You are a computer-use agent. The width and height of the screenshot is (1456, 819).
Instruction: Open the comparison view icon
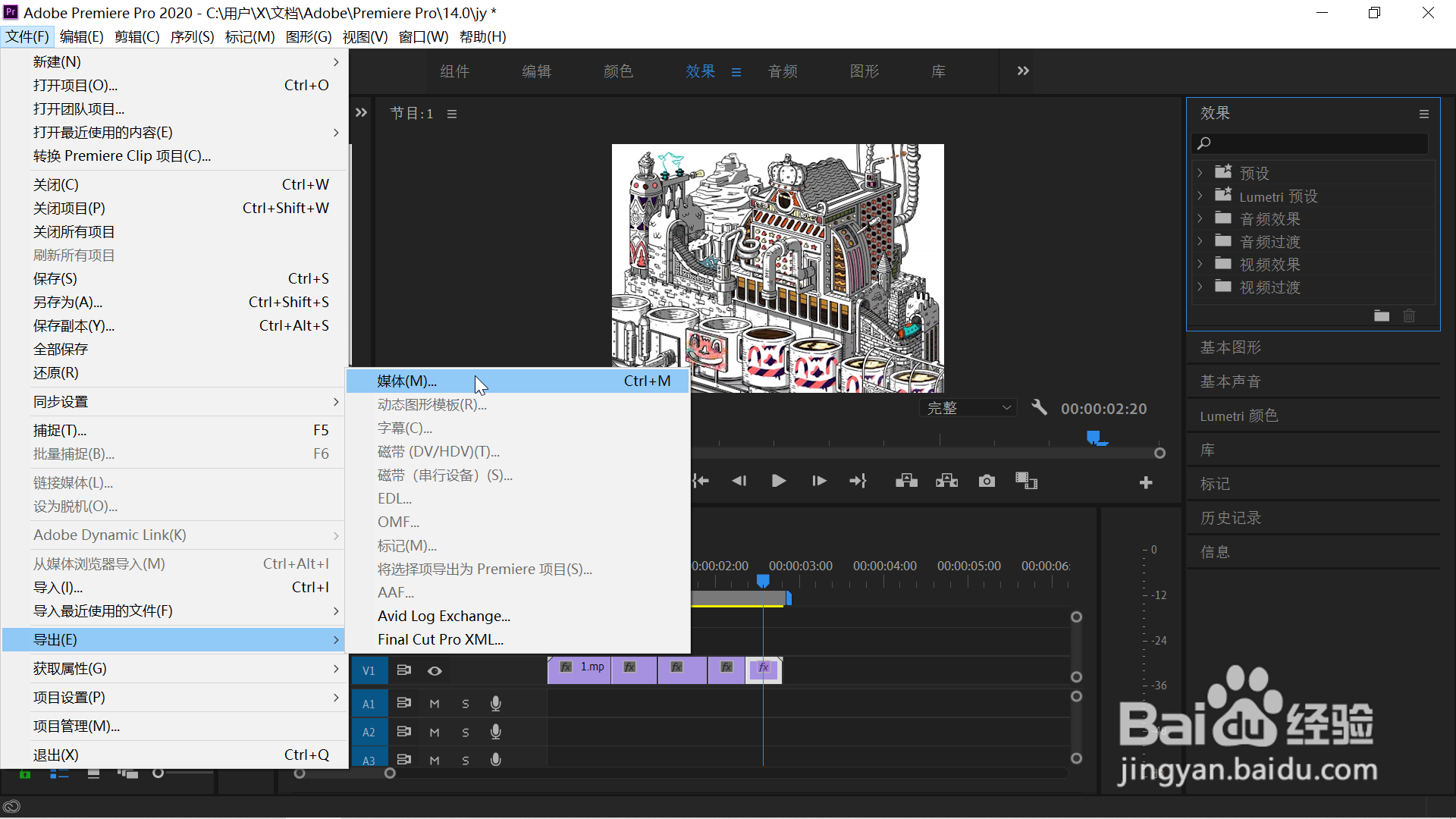pos(1026,481)
